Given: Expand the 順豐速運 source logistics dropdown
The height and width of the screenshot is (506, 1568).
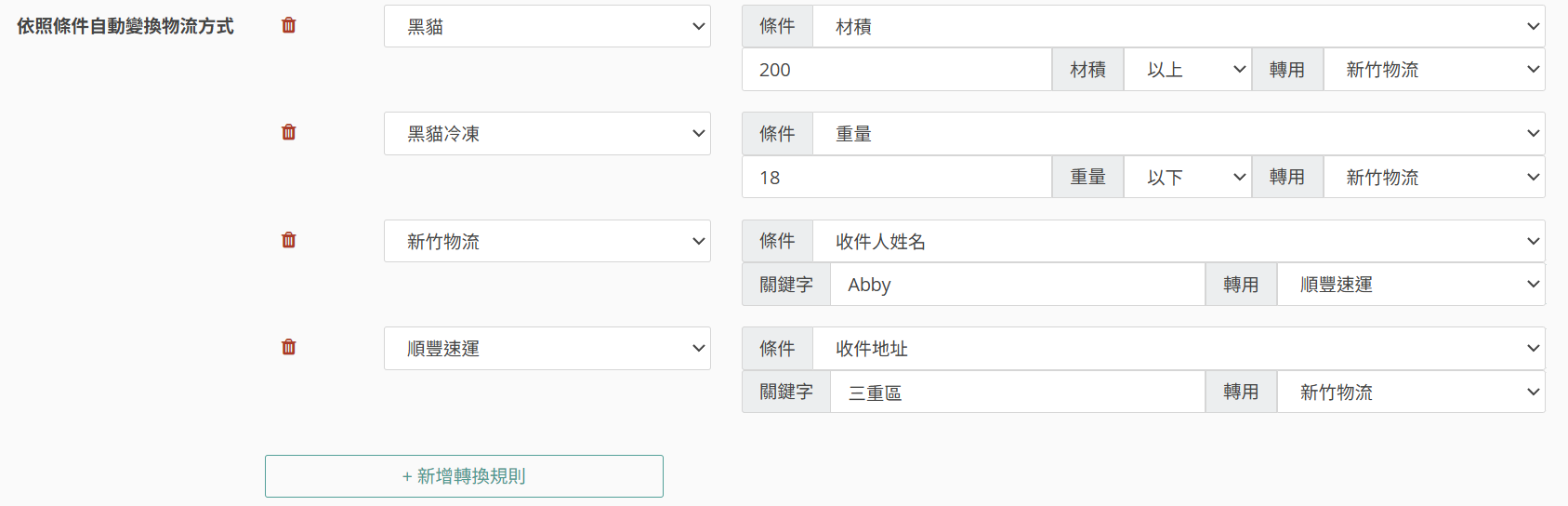Looking at the screenshot, I should pyautogui.click(x=547, y=349).
